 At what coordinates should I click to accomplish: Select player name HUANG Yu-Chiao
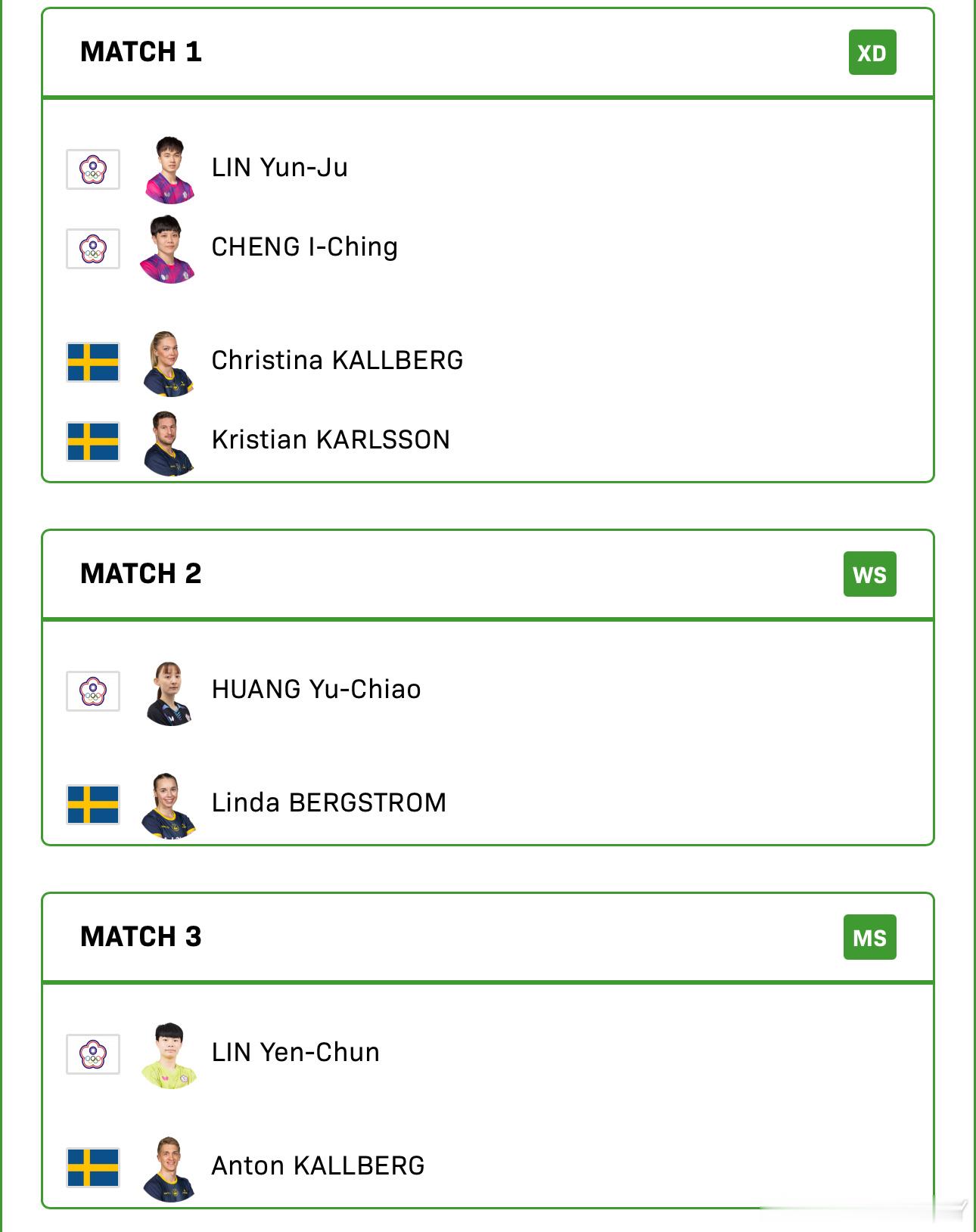click(x=316, y=689)
